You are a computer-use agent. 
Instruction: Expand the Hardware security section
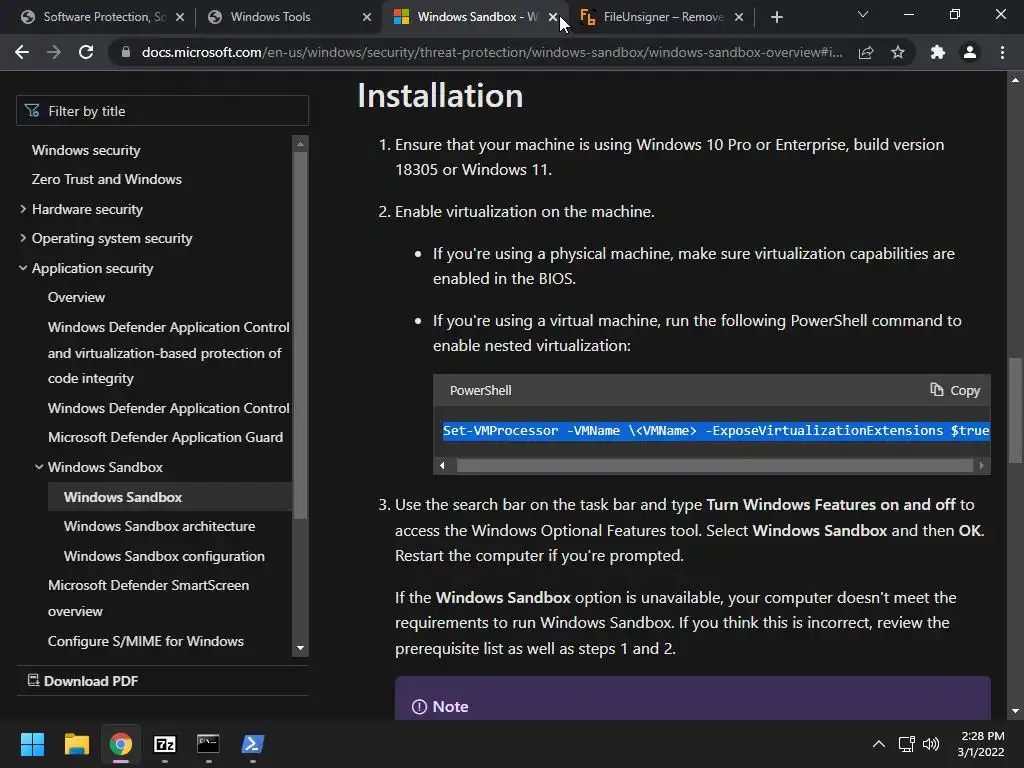23,209
